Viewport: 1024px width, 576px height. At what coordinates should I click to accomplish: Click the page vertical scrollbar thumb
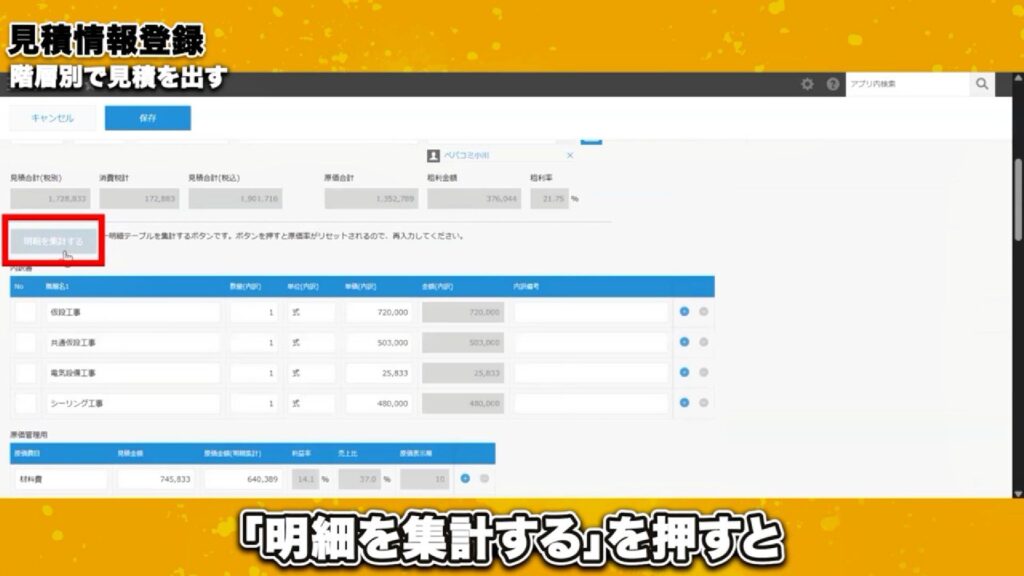1019,200
